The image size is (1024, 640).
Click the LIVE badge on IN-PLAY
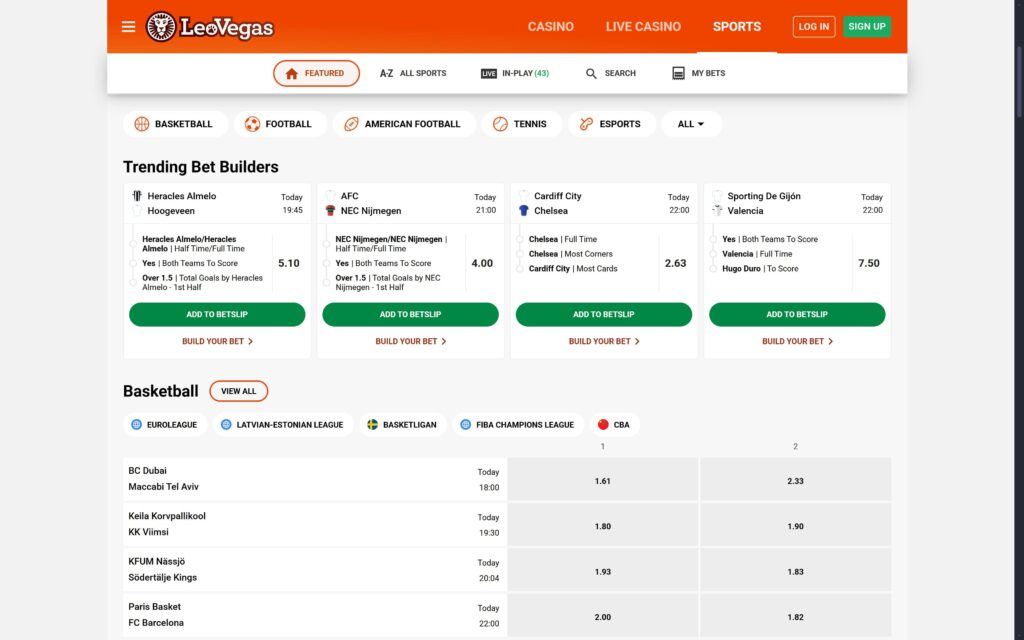pyautogui.click(x=488, y=72)
